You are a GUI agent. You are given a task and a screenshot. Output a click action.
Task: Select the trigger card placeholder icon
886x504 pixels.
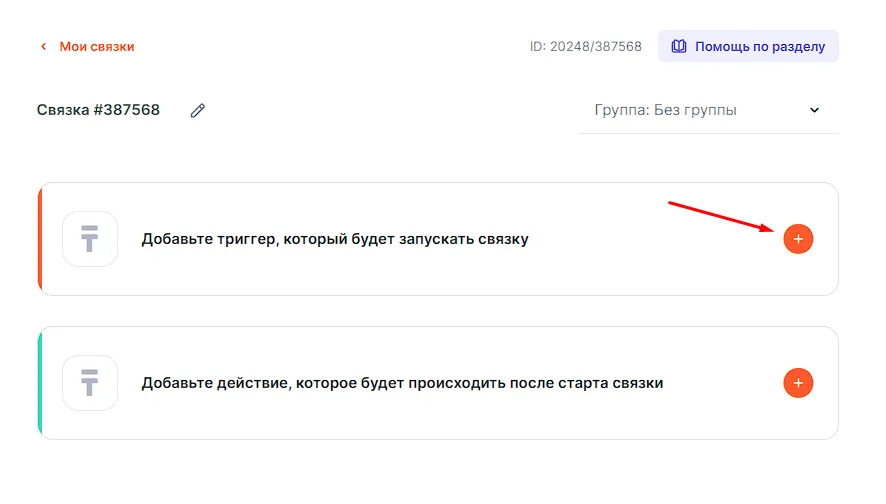(x=90, y=239)
